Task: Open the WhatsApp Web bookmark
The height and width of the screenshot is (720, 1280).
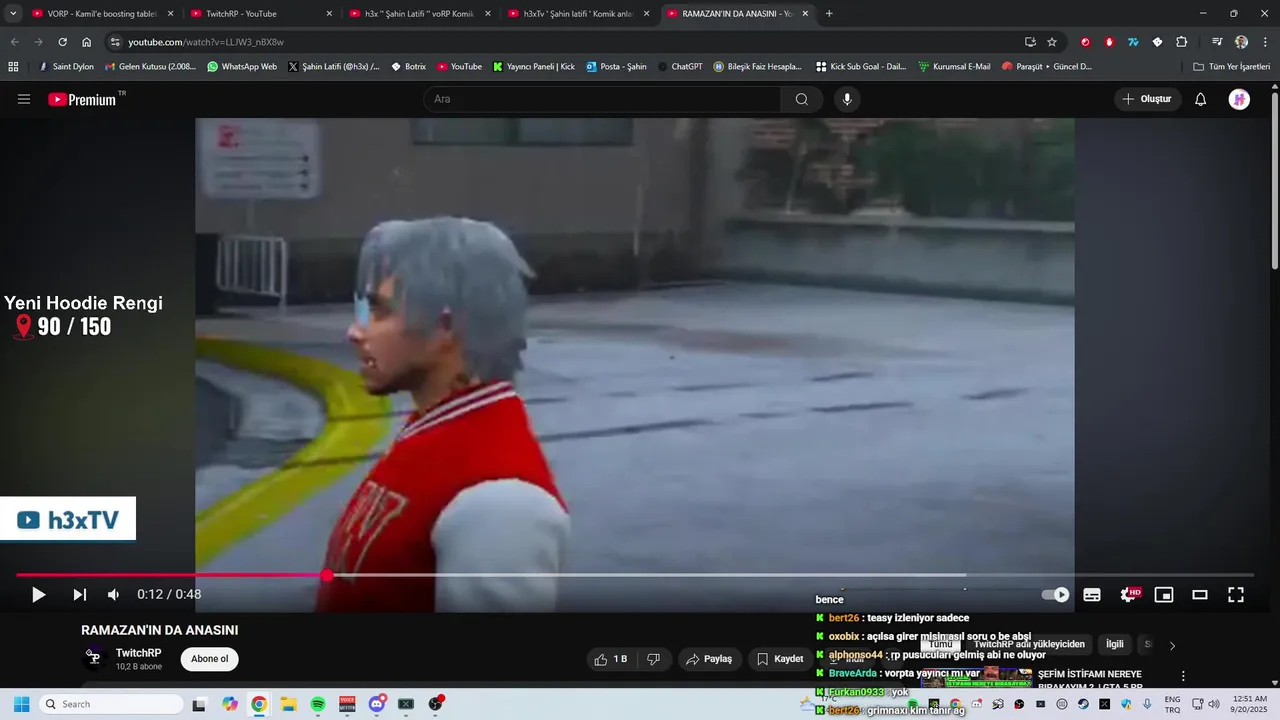Action: coord(242,67)
